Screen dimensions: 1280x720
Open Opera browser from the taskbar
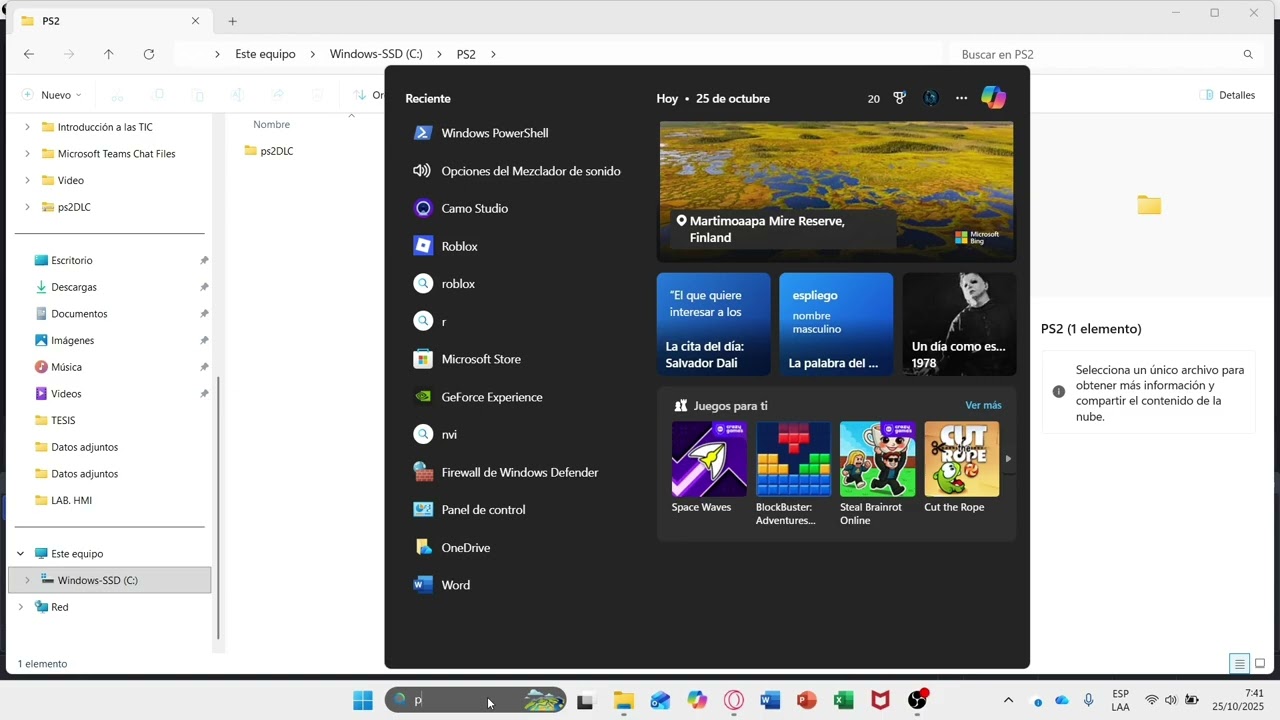pyautogui.click(x=734, y=701)
